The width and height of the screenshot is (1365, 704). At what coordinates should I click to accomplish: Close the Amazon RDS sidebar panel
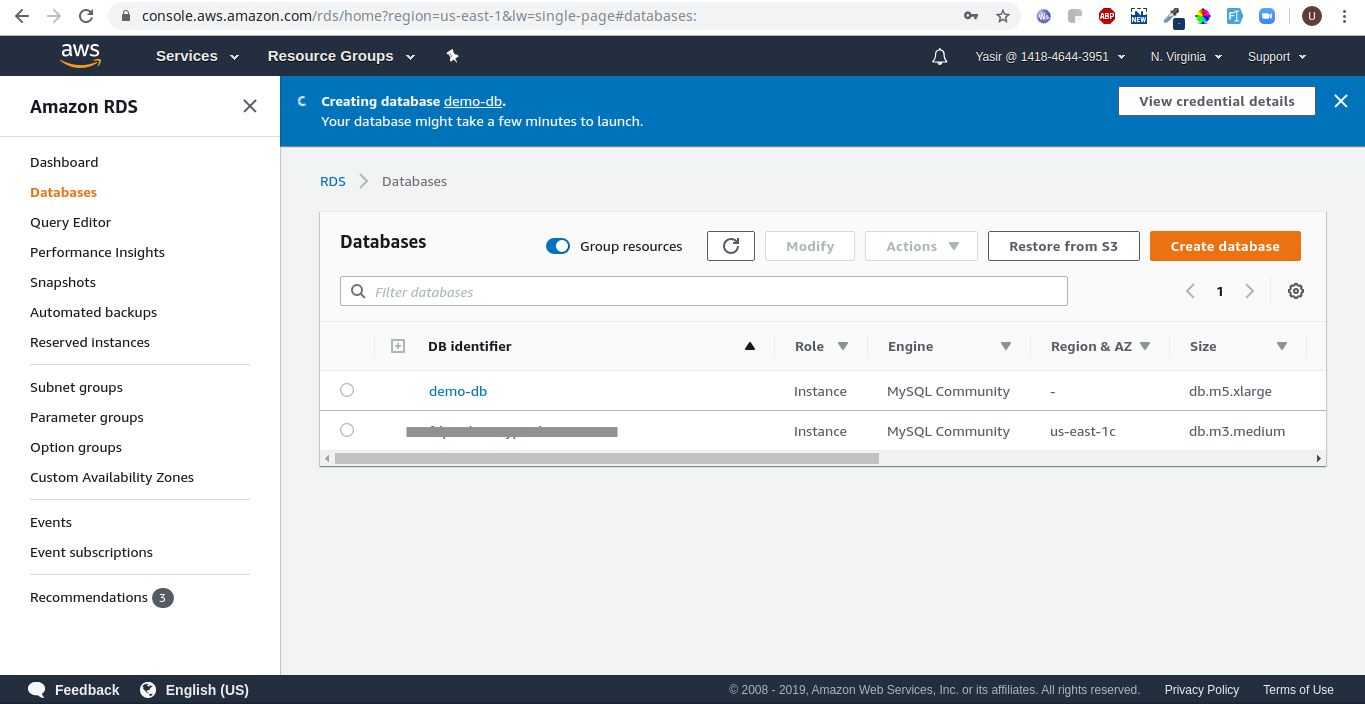coord(250,106)
